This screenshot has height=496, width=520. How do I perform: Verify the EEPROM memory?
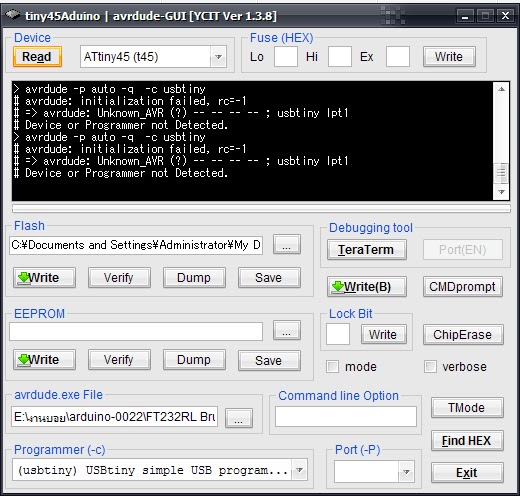point(119,360)
